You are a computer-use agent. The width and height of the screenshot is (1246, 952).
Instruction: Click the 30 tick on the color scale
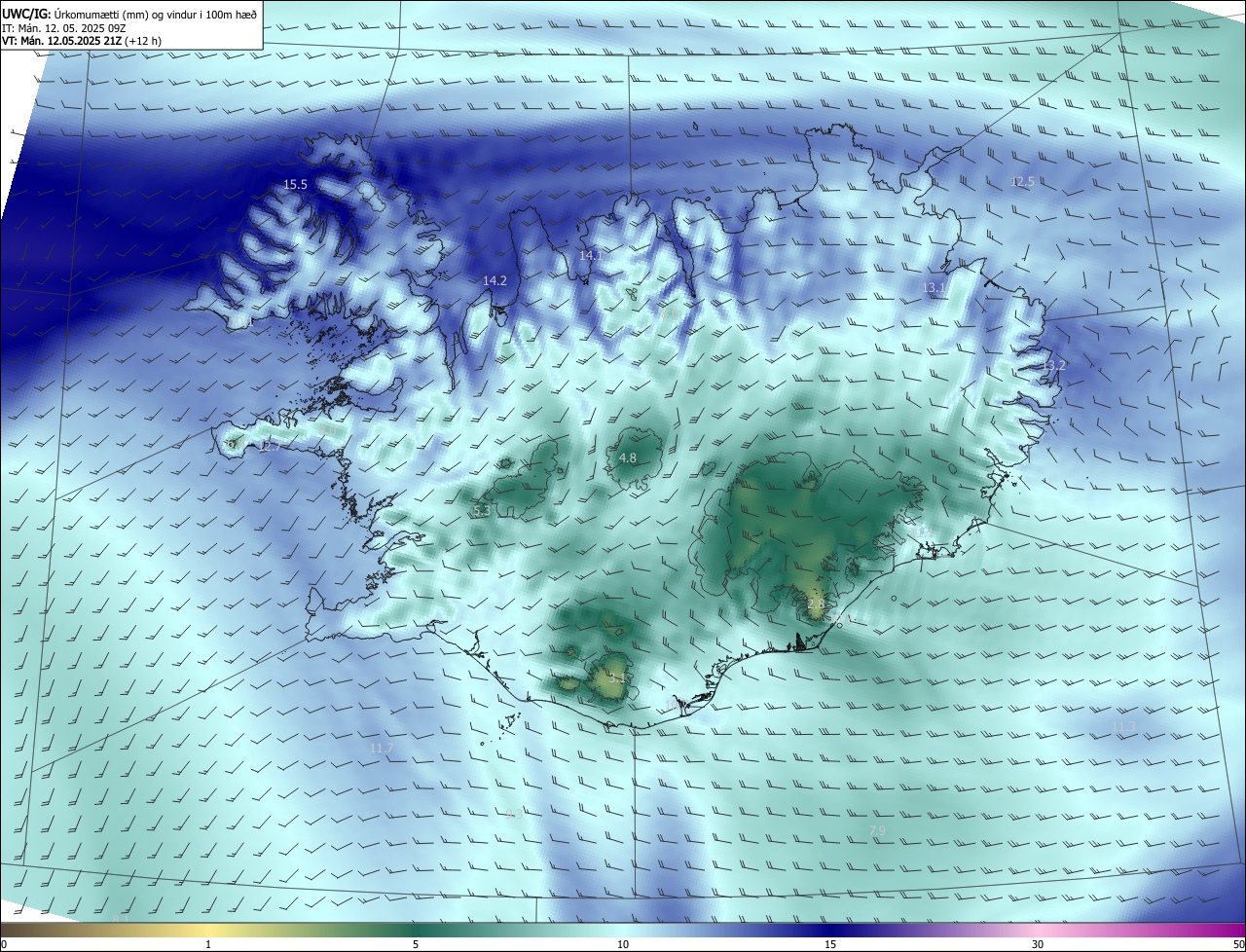[x=1038, y=944]
